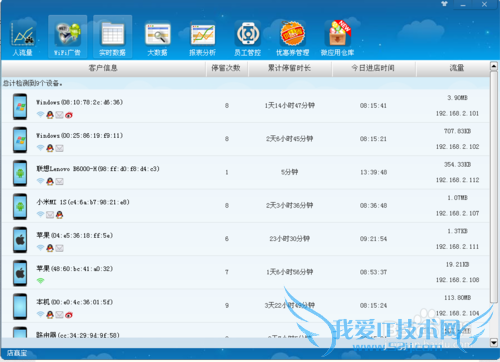
Task: Close the application window
Action: click(484, 4)
